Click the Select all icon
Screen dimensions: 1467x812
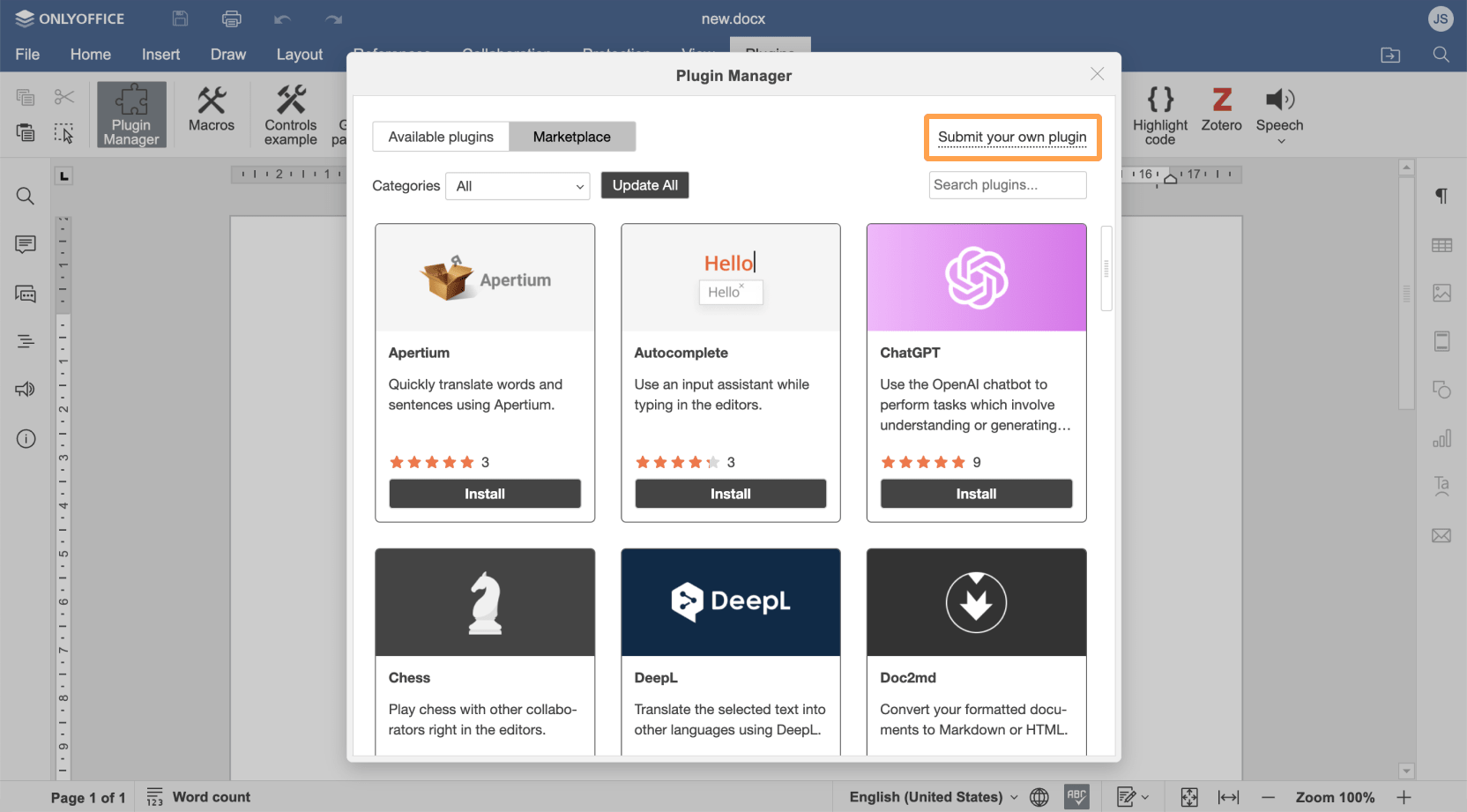[x=63, y=132]
